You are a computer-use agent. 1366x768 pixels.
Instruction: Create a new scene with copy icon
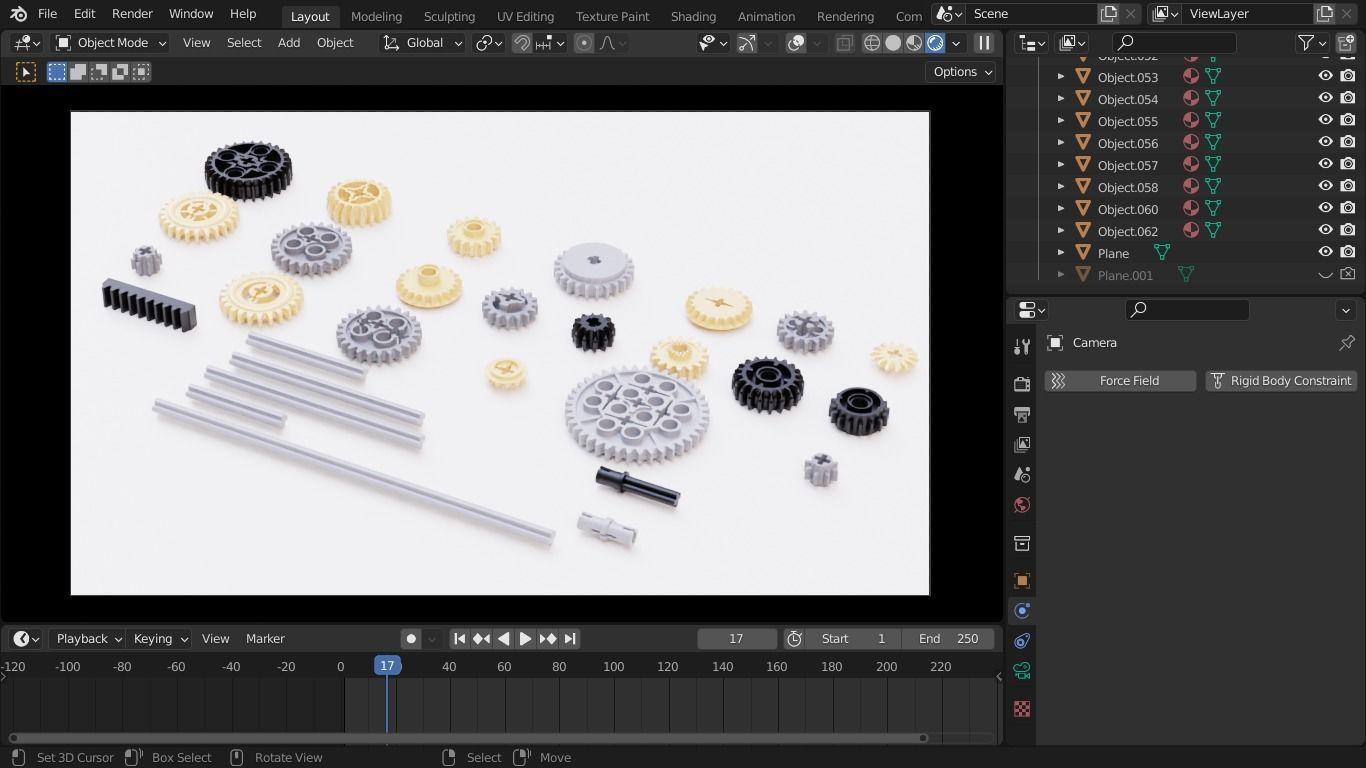1108,14
